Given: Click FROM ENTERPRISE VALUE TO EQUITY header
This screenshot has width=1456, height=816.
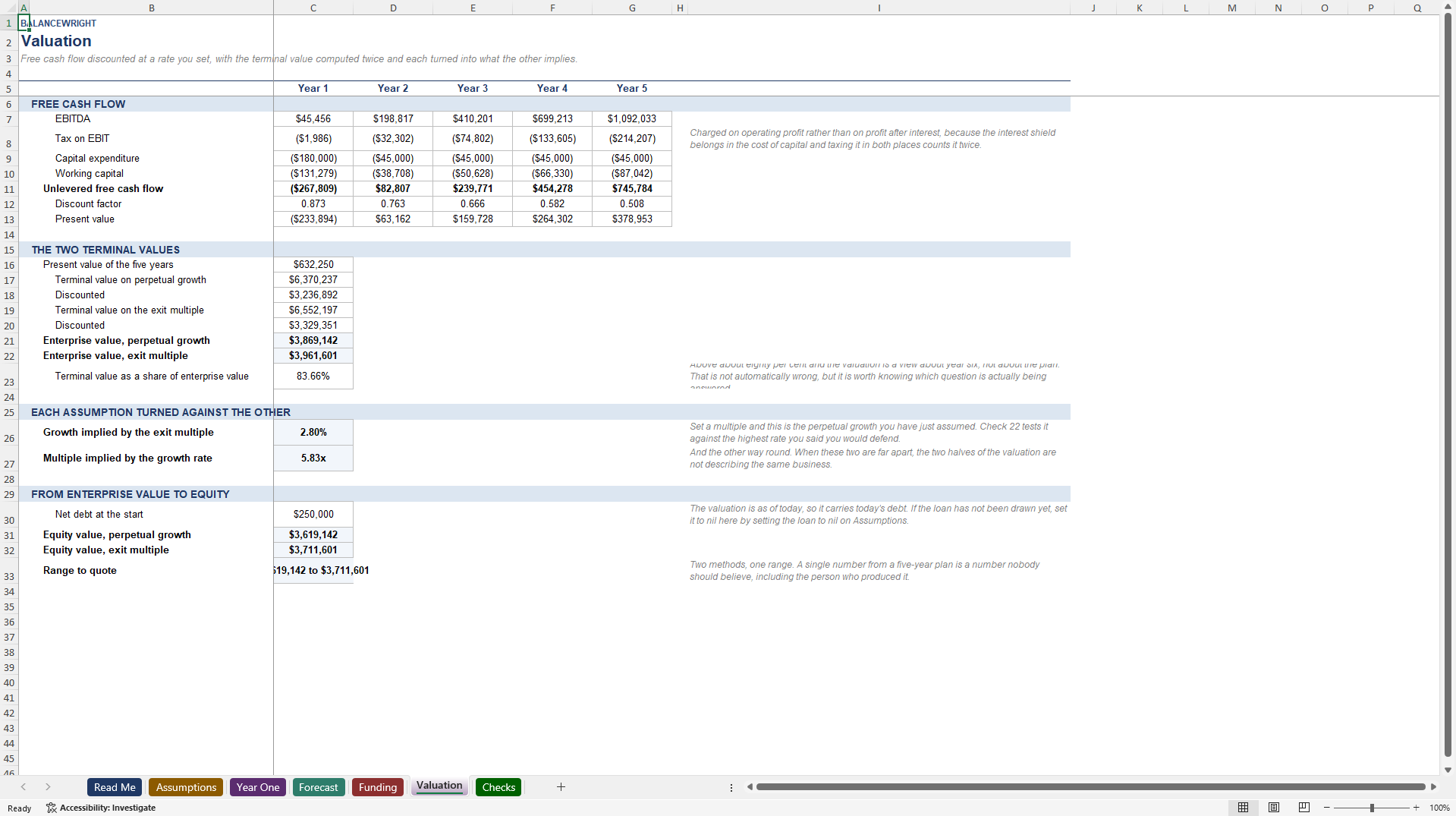Looking at the screenshot, I should (x=130, y=494).
